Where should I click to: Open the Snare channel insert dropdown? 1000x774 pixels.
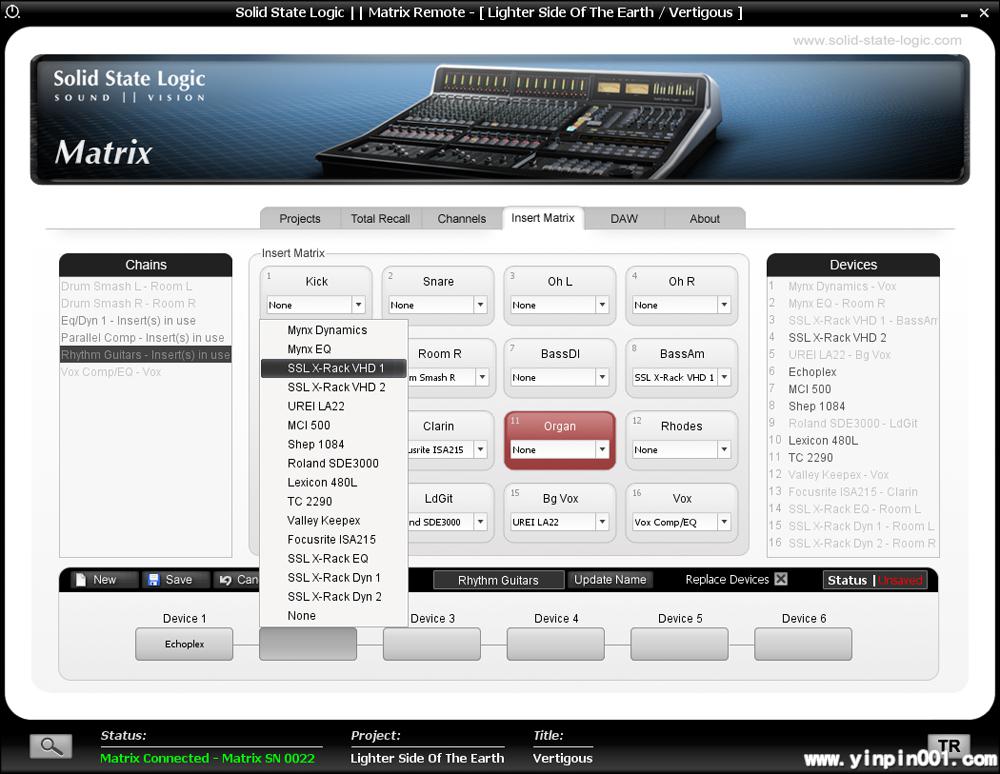click(x=480, y=305)
